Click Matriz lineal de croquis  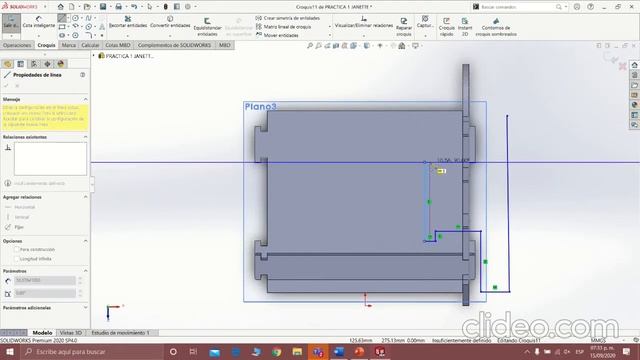(283, 27)
